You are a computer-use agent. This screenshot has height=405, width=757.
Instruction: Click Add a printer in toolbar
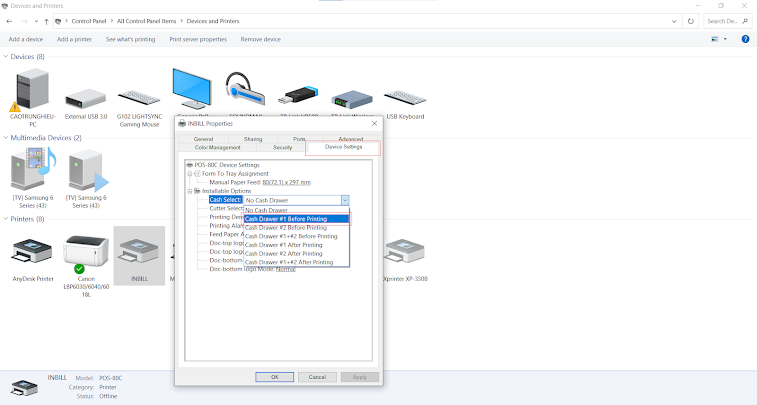(x=74, y=39)
